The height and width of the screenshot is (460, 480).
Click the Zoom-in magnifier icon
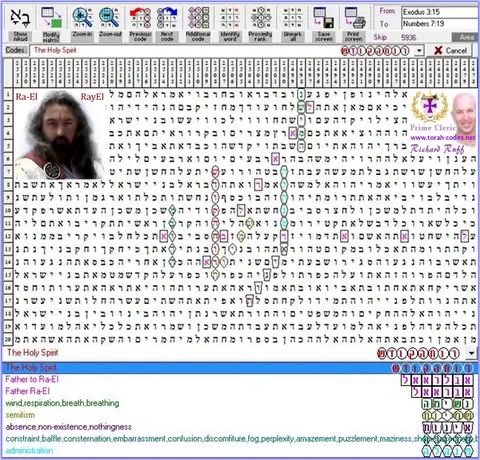click(82, 18)
